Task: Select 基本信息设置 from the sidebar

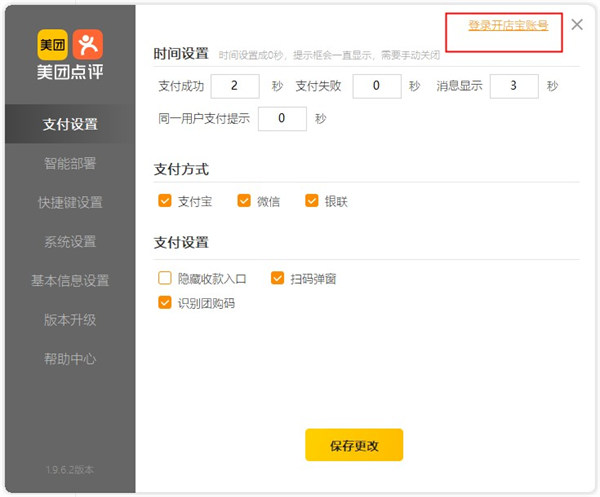Action: click(70, 281)
